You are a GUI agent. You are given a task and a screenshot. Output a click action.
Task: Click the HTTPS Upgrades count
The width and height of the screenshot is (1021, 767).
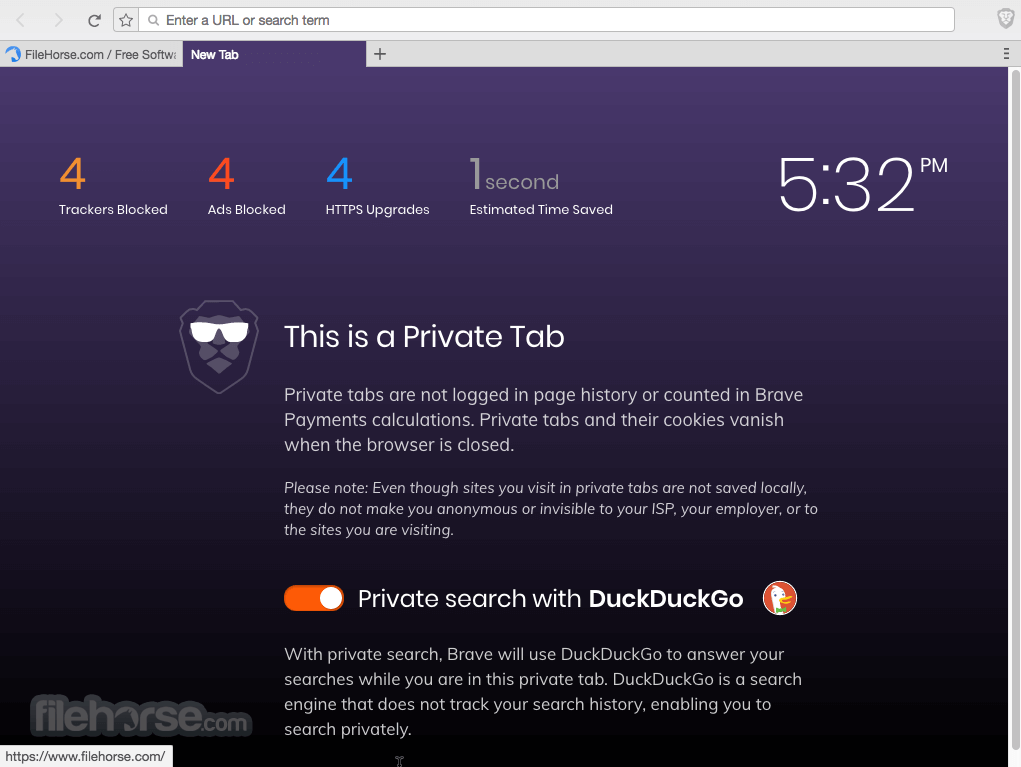click(x=339, y=174)
